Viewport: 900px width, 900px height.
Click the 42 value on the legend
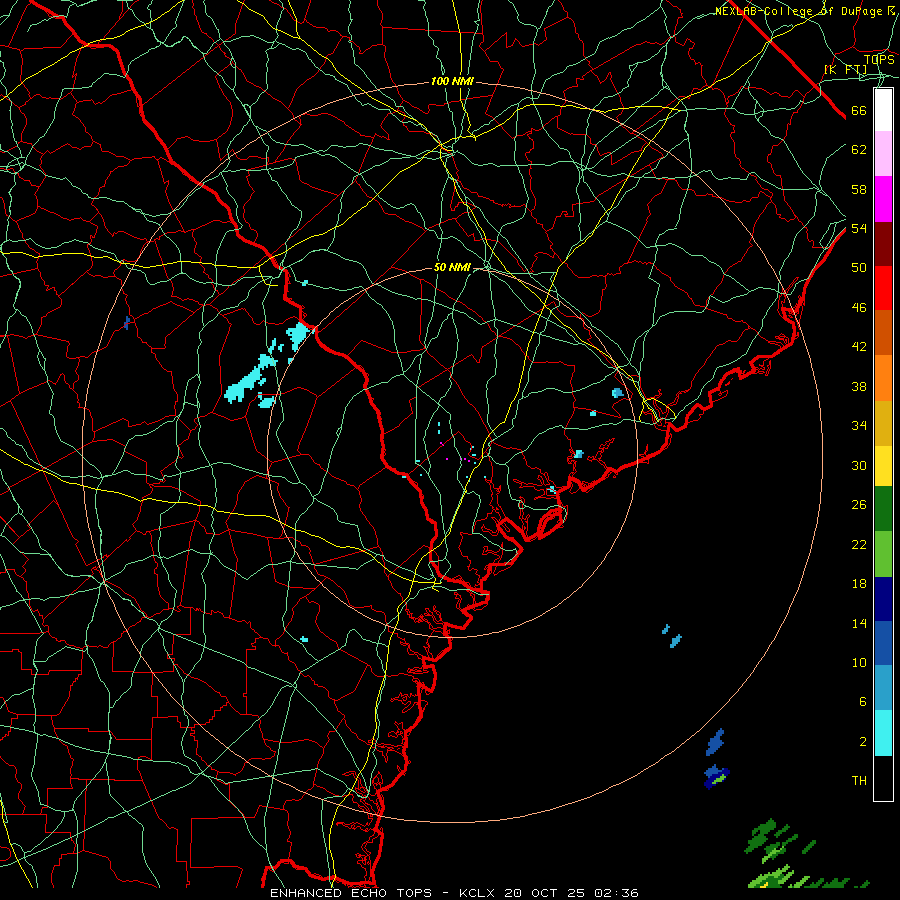click(x=859, y=347)
